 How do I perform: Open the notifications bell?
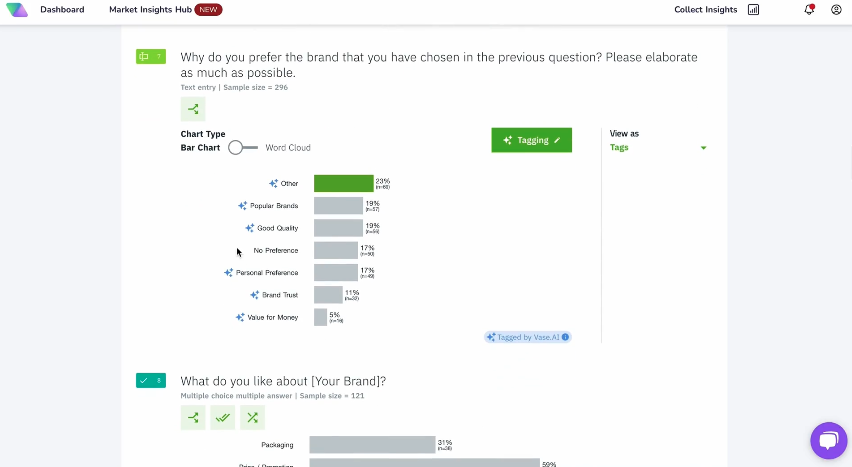(809, 10)
